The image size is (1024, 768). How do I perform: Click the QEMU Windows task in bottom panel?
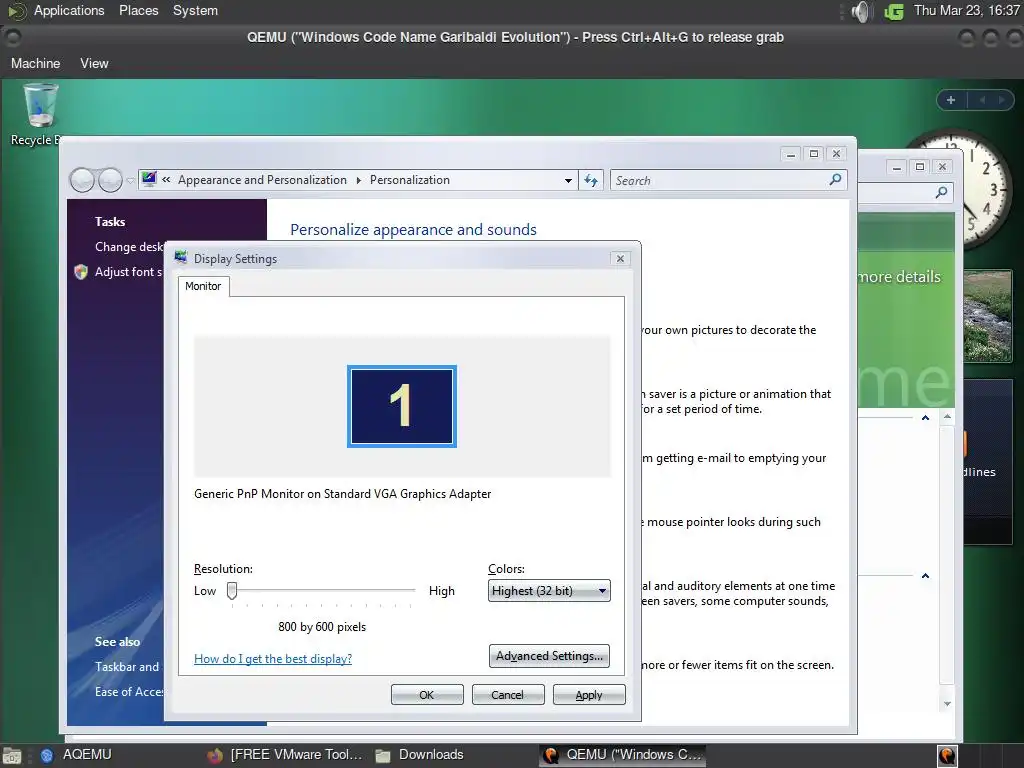[623, 755]
